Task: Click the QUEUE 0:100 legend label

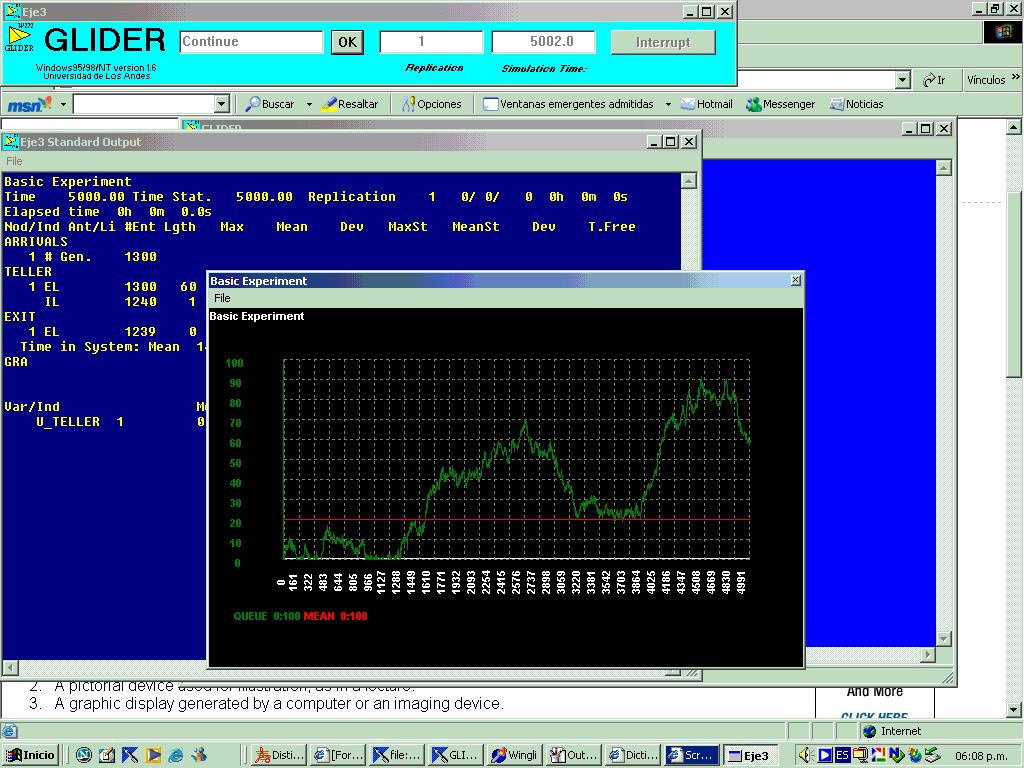Action: 266,616
